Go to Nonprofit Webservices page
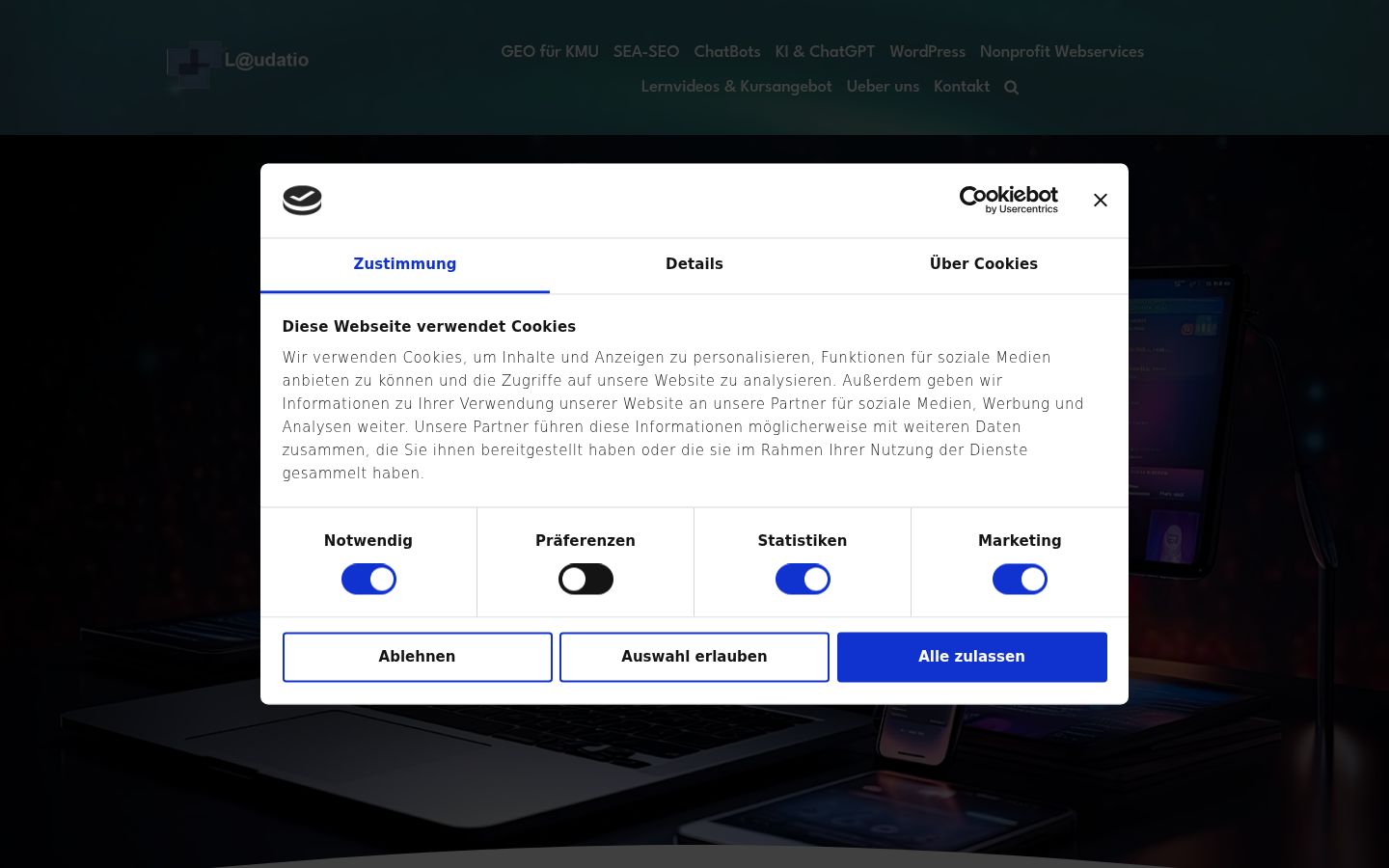This screenshot has height=868, width=1389. pos(1062,52)
